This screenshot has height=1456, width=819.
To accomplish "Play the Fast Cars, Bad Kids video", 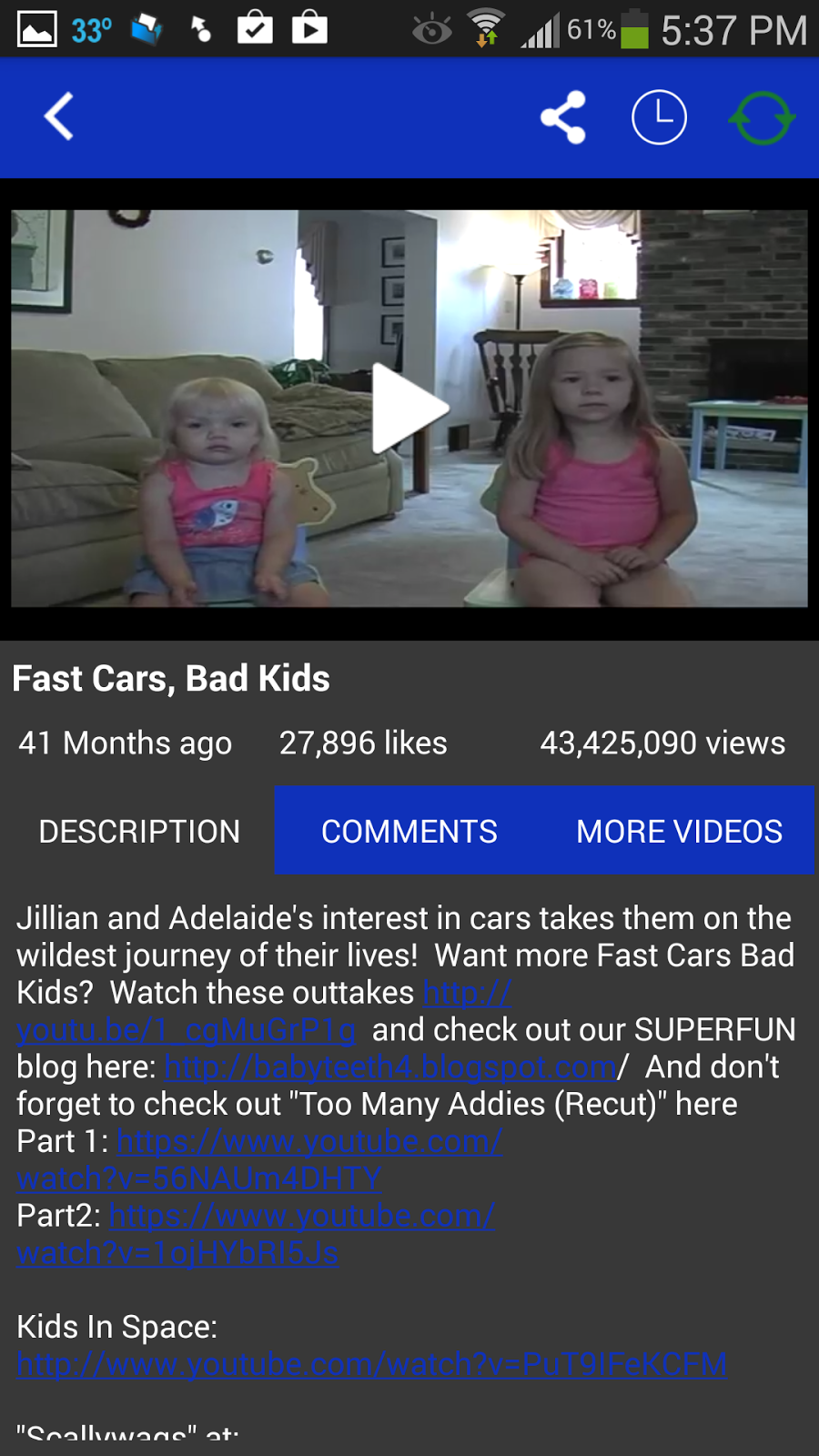I will [x=409, y=409].
